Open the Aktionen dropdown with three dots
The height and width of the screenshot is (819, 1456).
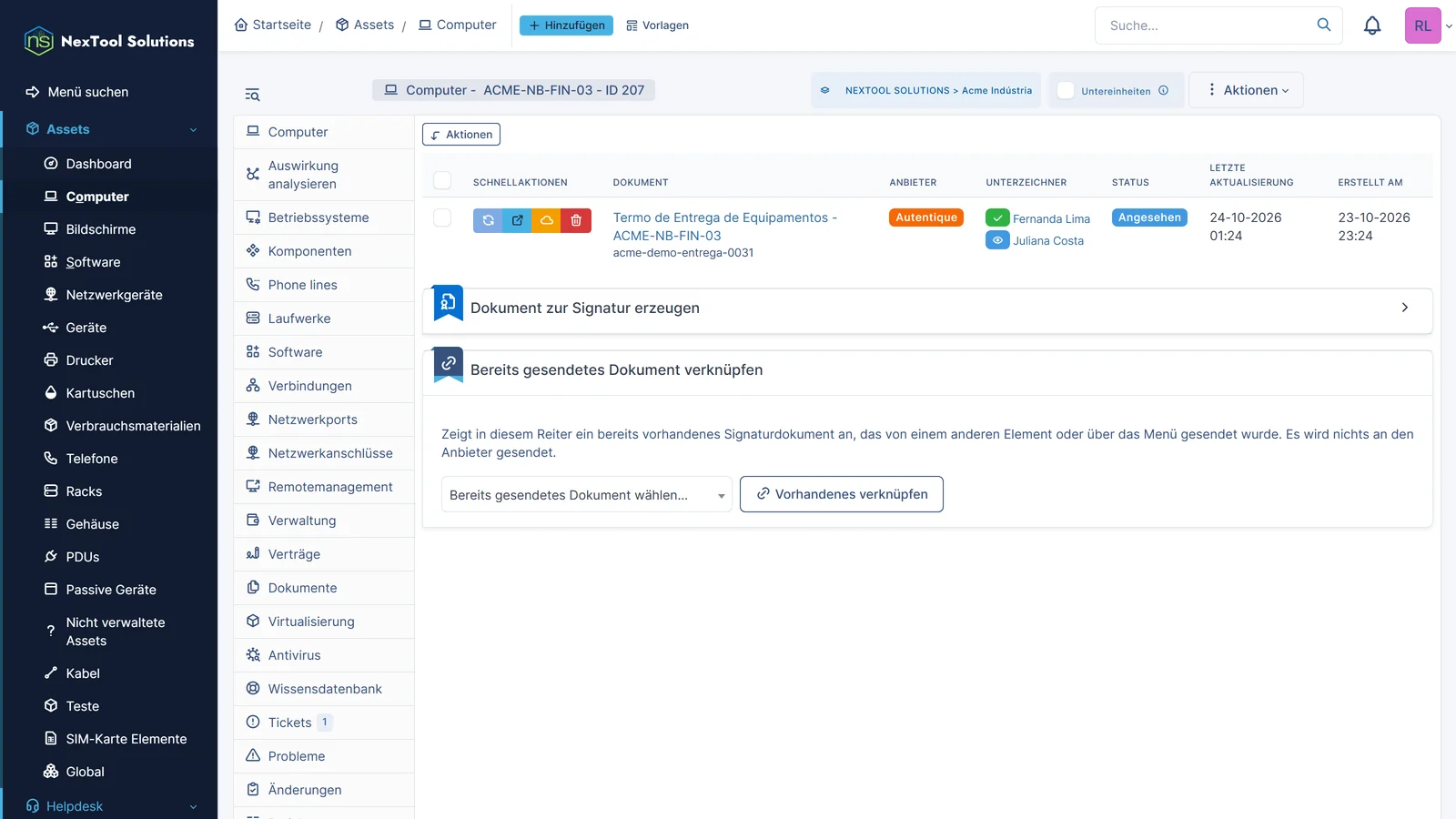[x=1247, y=90]
